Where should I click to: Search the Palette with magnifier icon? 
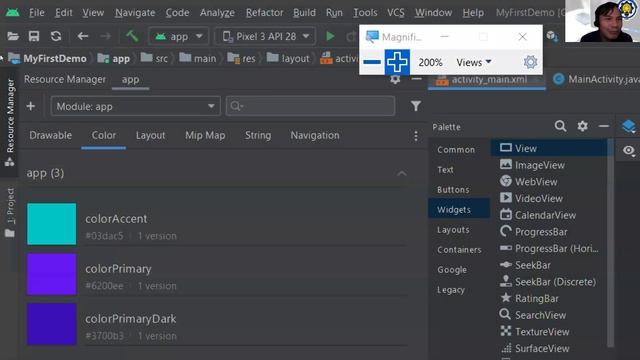560,126
